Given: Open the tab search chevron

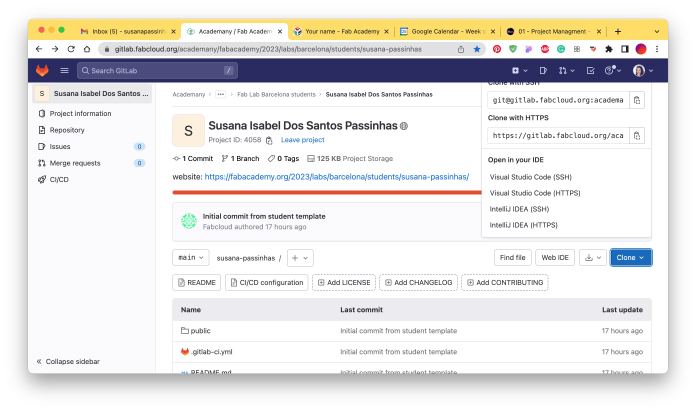Looking at the screenshot, I should tap(657, 32).
